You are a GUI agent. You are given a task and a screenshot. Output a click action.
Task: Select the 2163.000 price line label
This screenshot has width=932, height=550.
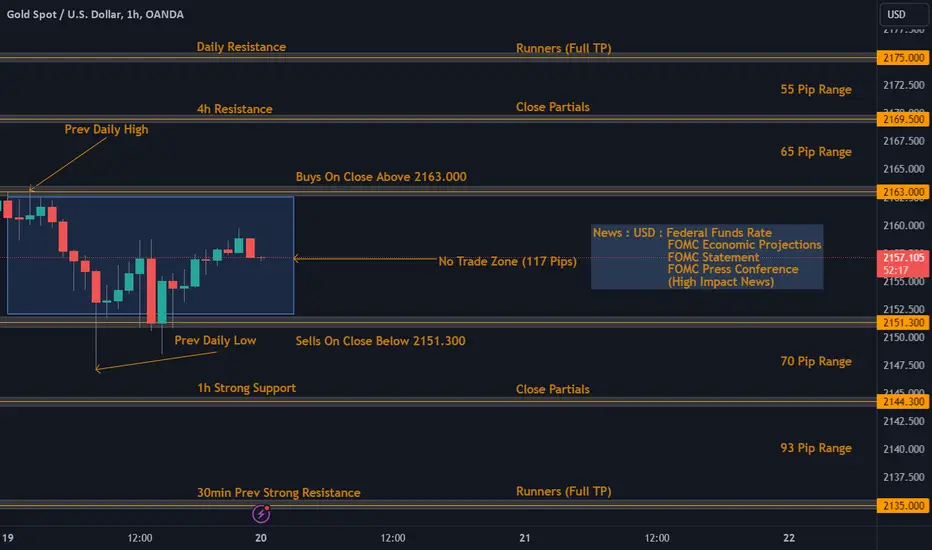tap(903, 192)
